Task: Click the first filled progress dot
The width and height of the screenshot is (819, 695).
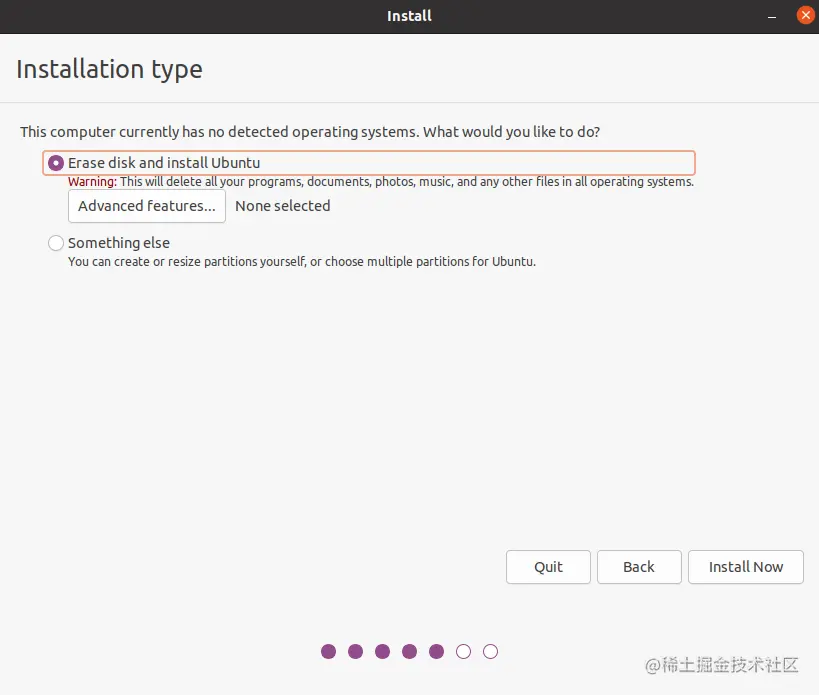Action: pos(329,652)
